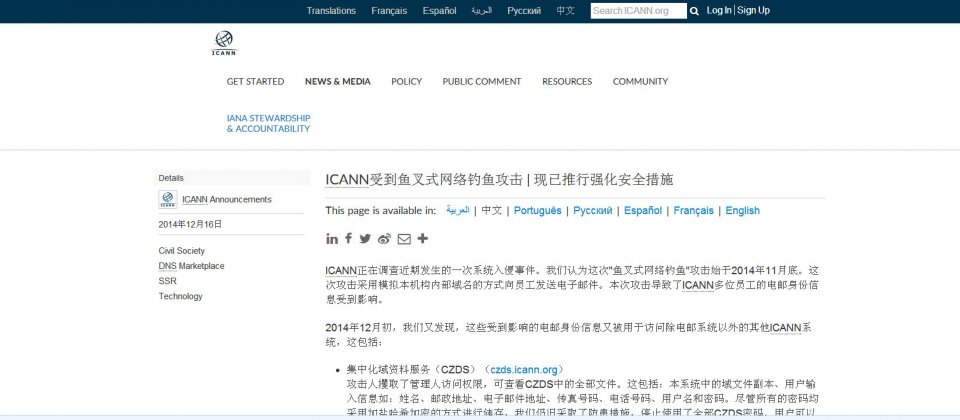Click Sign Up
The image size is (960, 420).
pos(754,10)
